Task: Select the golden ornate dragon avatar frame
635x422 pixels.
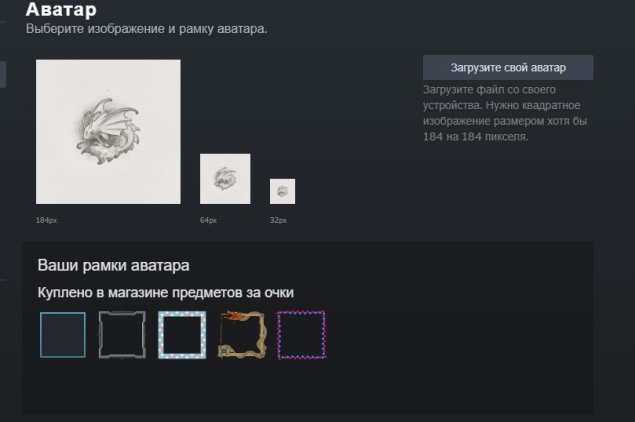Action: tap(242, 335)
